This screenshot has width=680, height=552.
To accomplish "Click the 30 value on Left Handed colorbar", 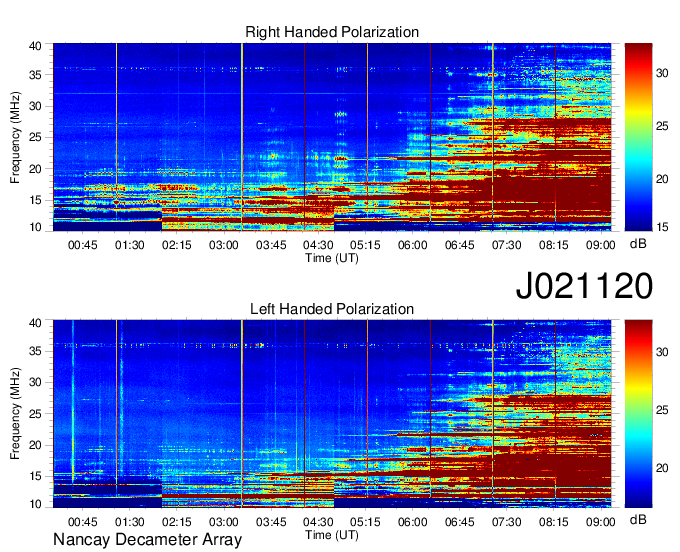I will click(x=662, y=352).
